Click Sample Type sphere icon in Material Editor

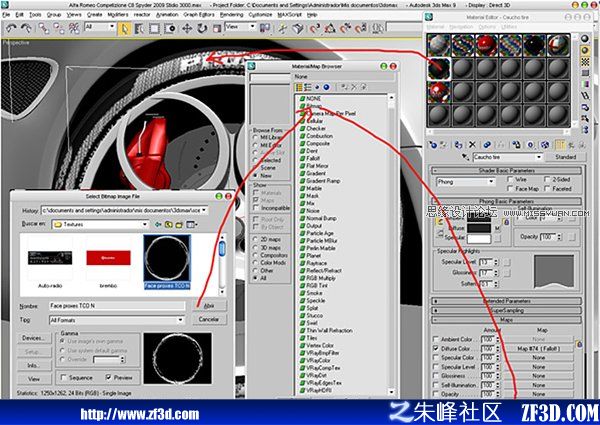(585, 39)
